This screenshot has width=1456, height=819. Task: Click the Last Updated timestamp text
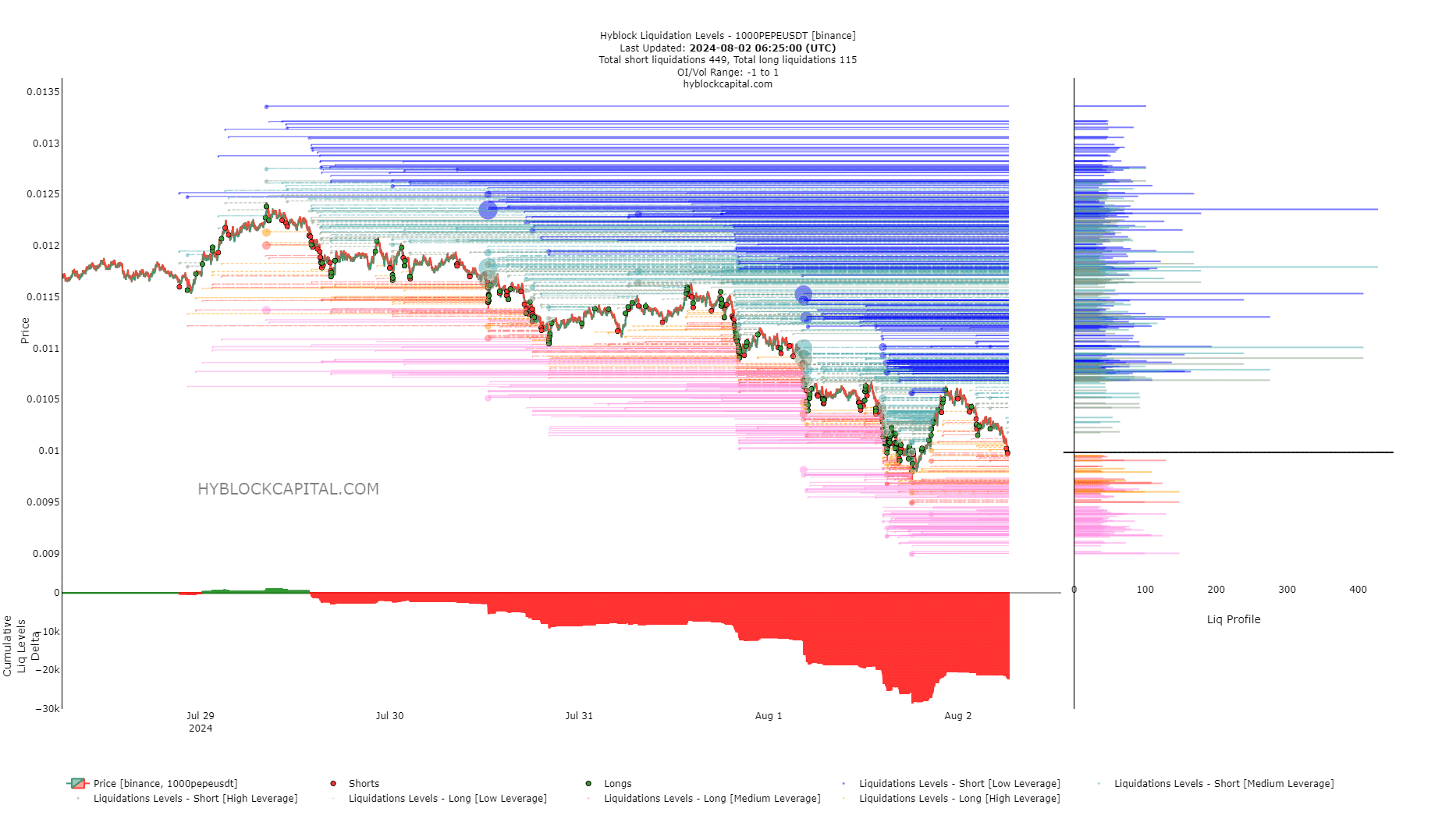727,48
